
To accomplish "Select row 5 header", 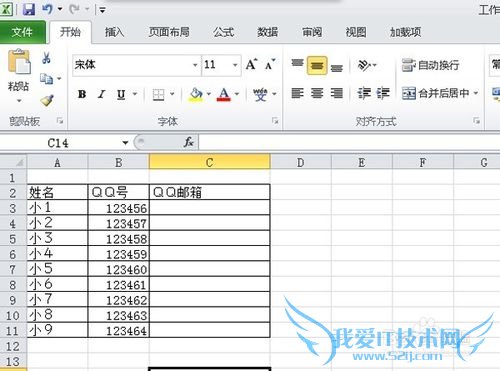I will (13, 239).
